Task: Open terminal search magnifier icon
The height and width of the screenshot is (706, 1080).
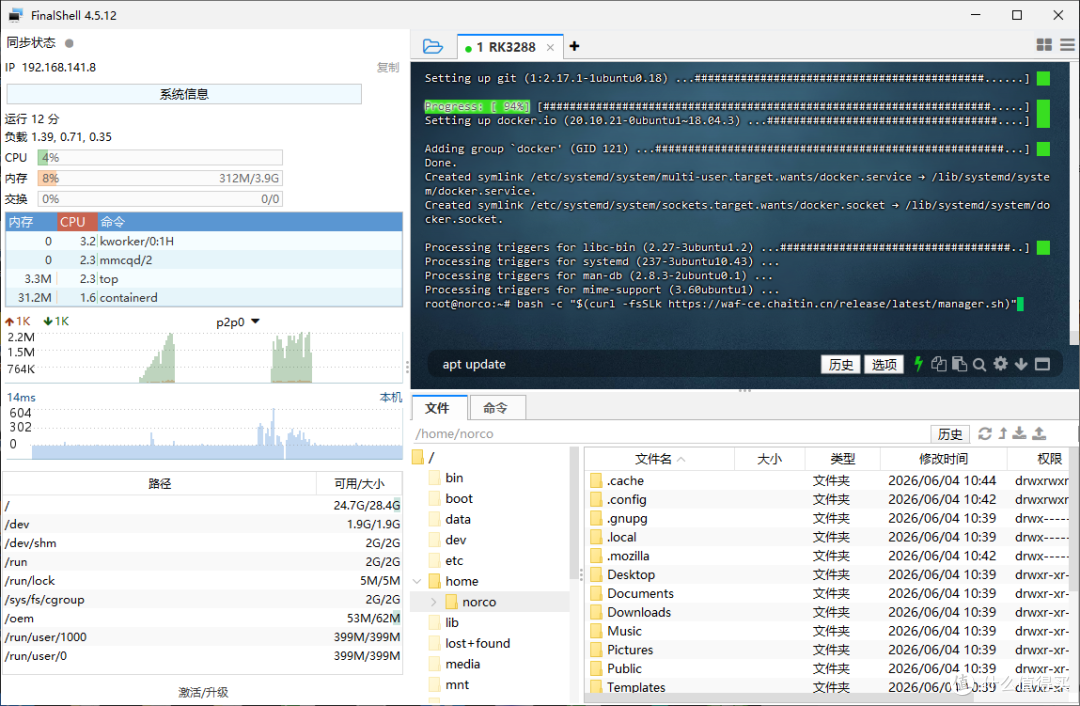Action: click(979, 364)
